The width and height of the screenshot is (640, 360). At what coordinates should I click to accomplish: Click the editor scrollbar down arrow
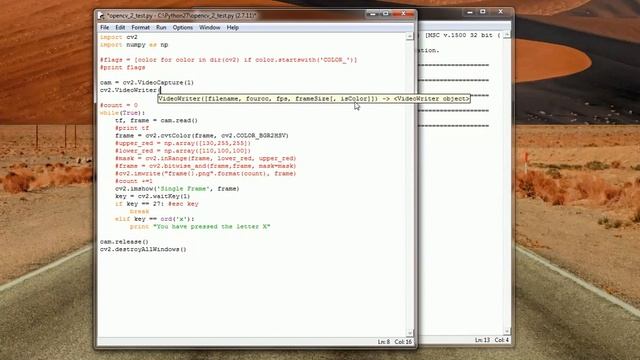click(x=409, y=333)
